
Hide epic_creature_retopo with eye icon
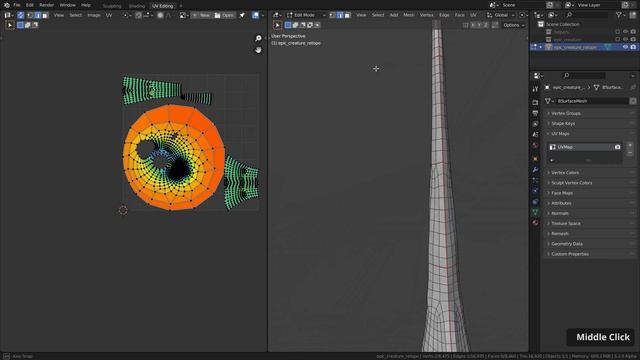625,47
